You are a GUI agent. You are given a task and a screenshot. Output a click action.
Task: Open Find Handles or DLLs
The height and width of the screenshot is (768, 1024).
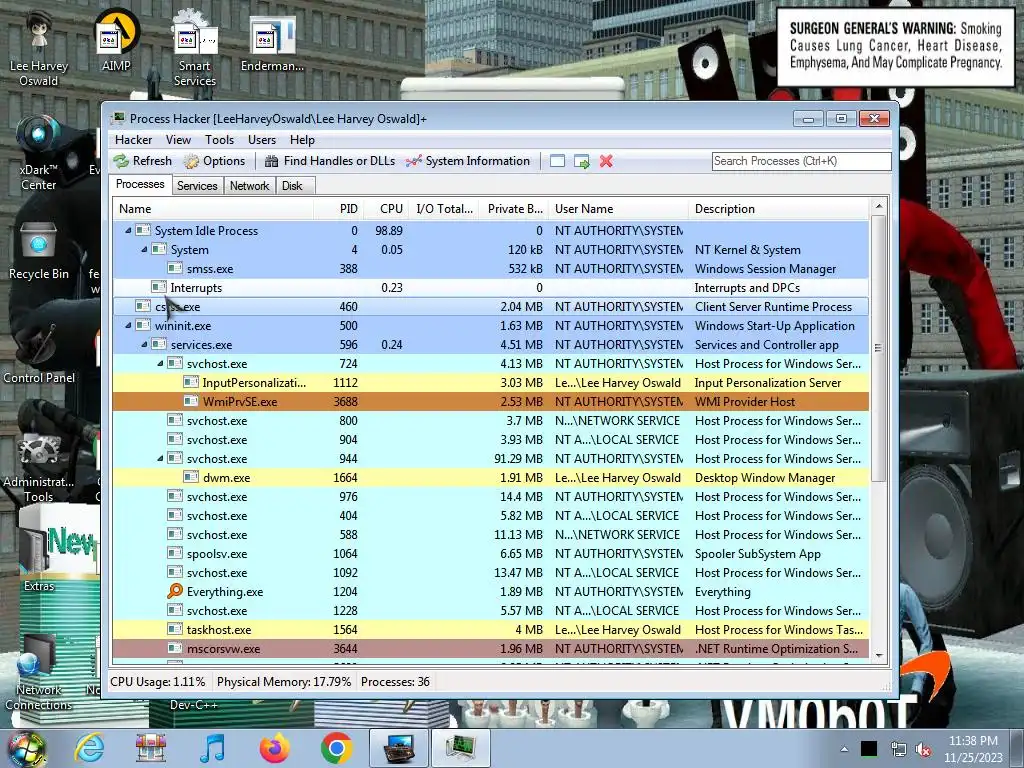(x=330, y=161)
